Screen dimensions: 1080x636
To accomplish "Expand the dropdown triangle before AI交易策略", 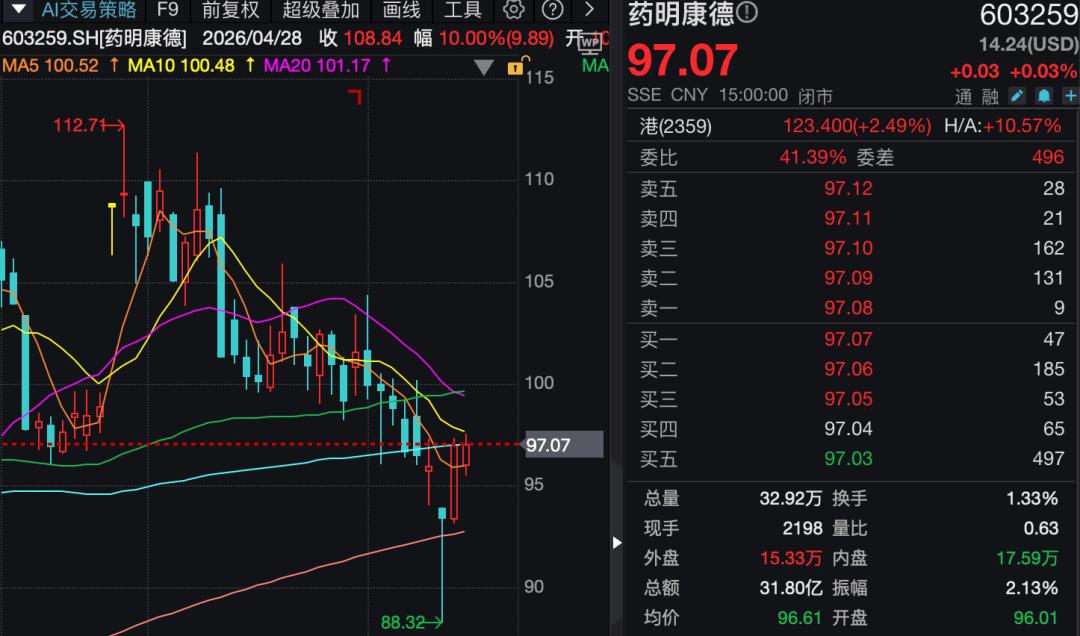I will point(18,10).
